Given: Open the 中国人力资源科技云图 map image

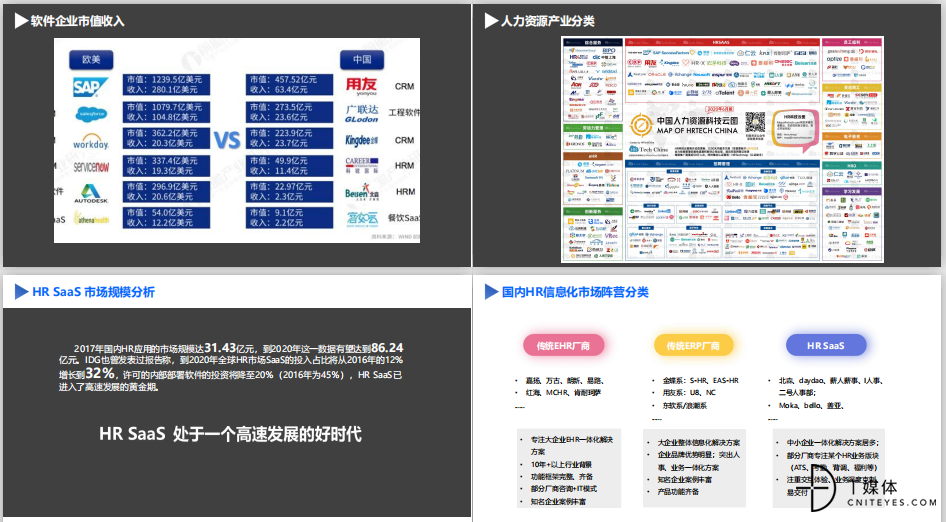Looking at the screenshot, I should pyautogui.click(x=722, y=150).
